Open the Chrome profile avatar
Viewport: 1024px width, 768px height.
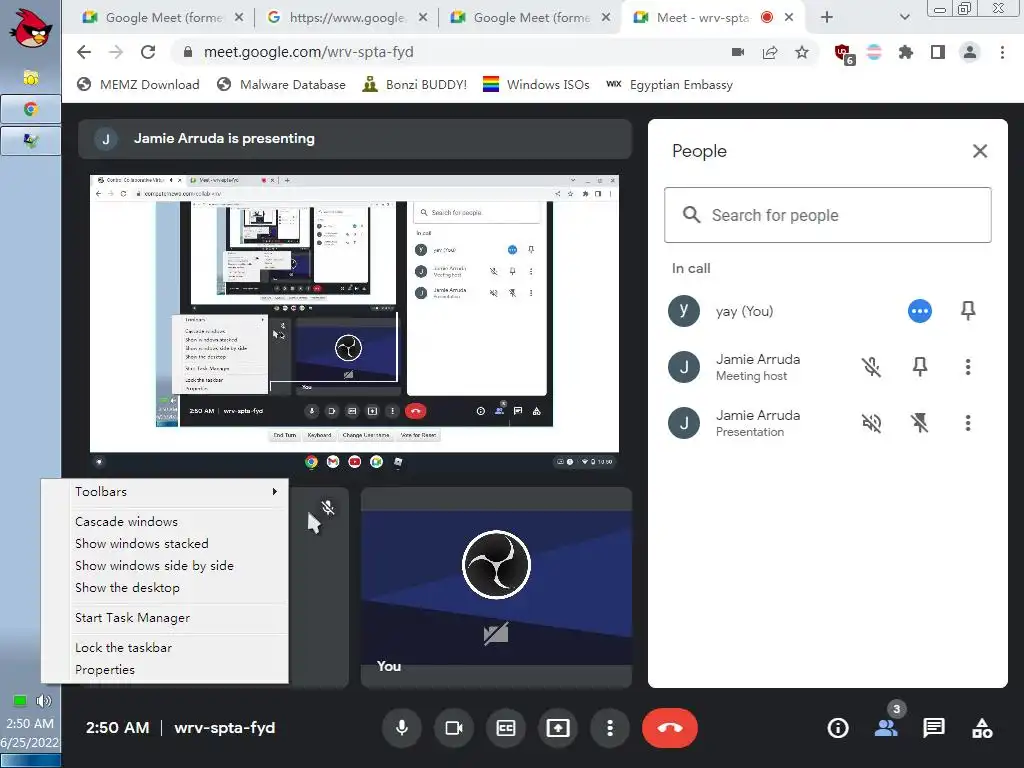coord(970,52)
